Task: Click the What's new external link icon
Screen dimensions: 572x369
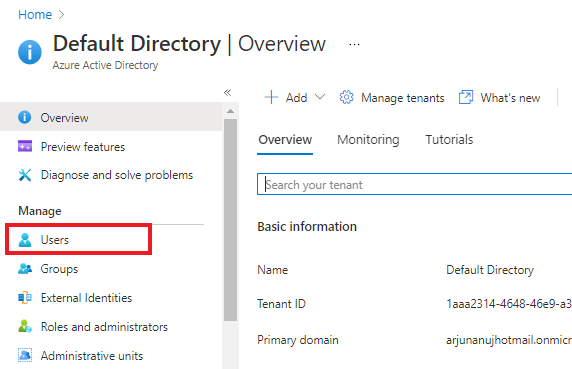Action: click(x=466, y=97)
